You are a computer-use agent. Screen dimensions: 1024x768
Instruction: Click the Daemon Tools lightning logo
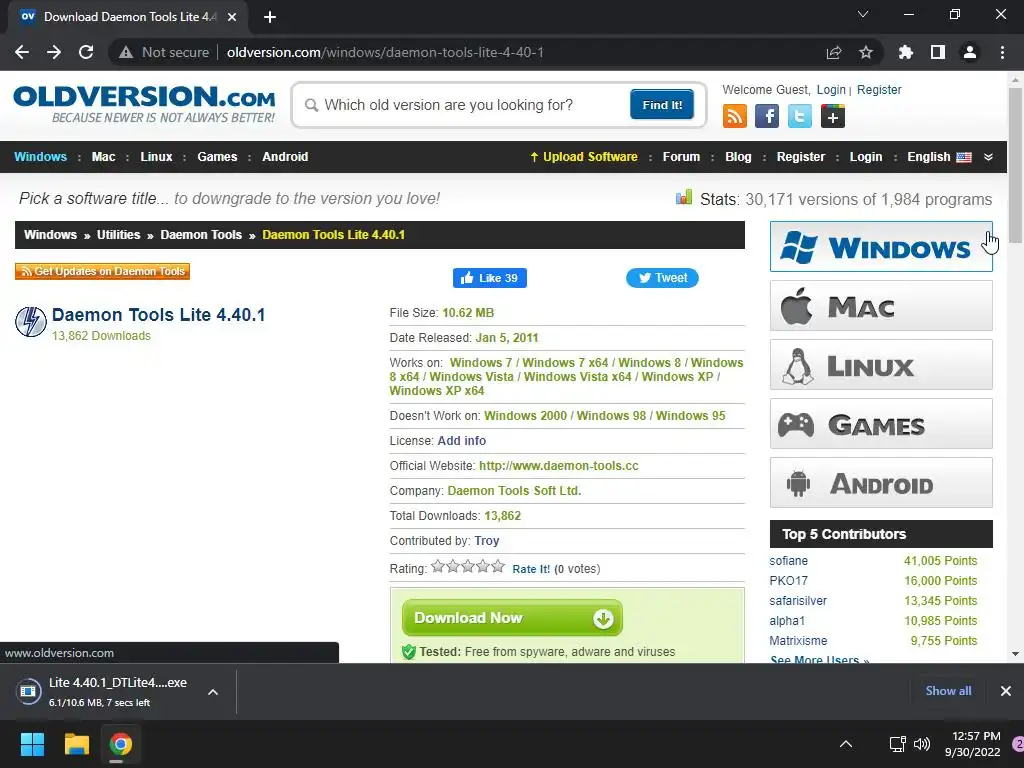pos(31,321)
